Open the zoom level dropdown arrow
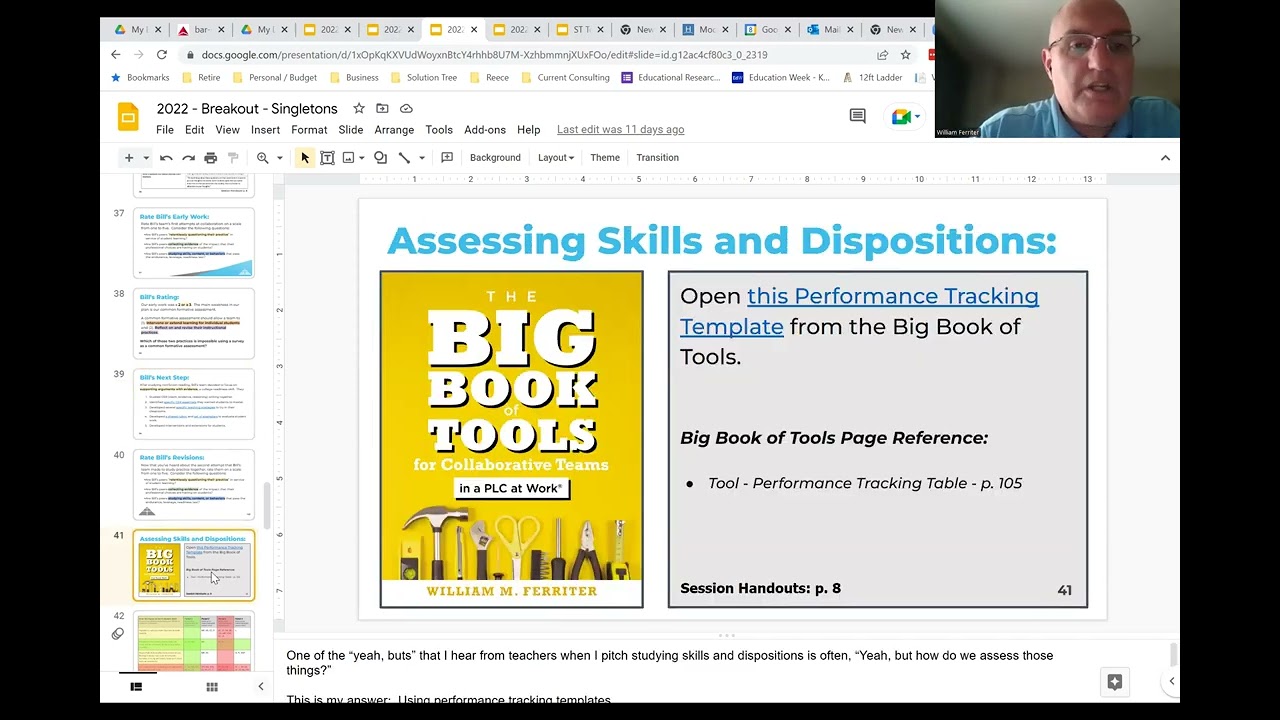This screenshot has width=1280, height=720. tap(279, 158)
